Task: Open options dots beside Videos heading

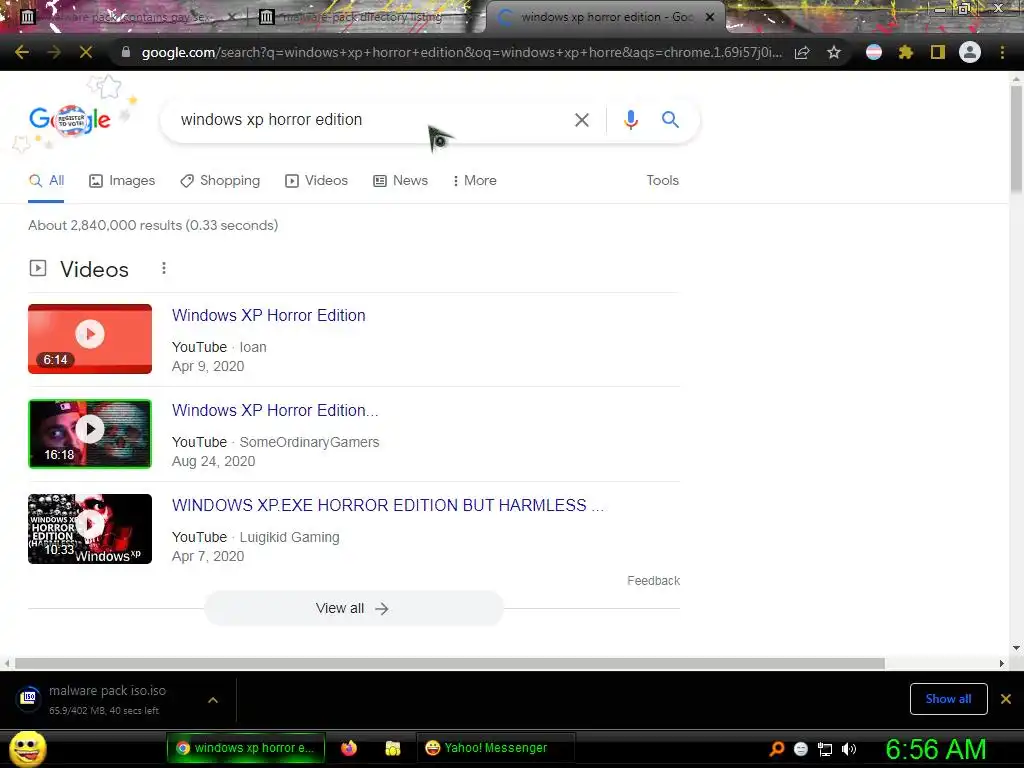Action: 164,268
